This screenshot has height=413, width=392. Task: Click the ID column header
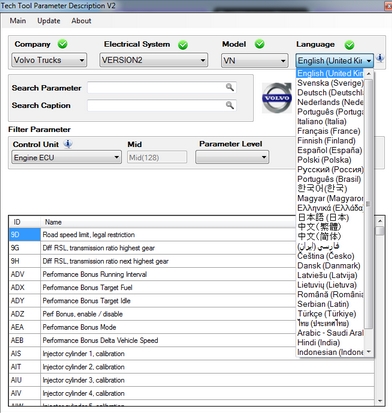(x=25, y=222)
